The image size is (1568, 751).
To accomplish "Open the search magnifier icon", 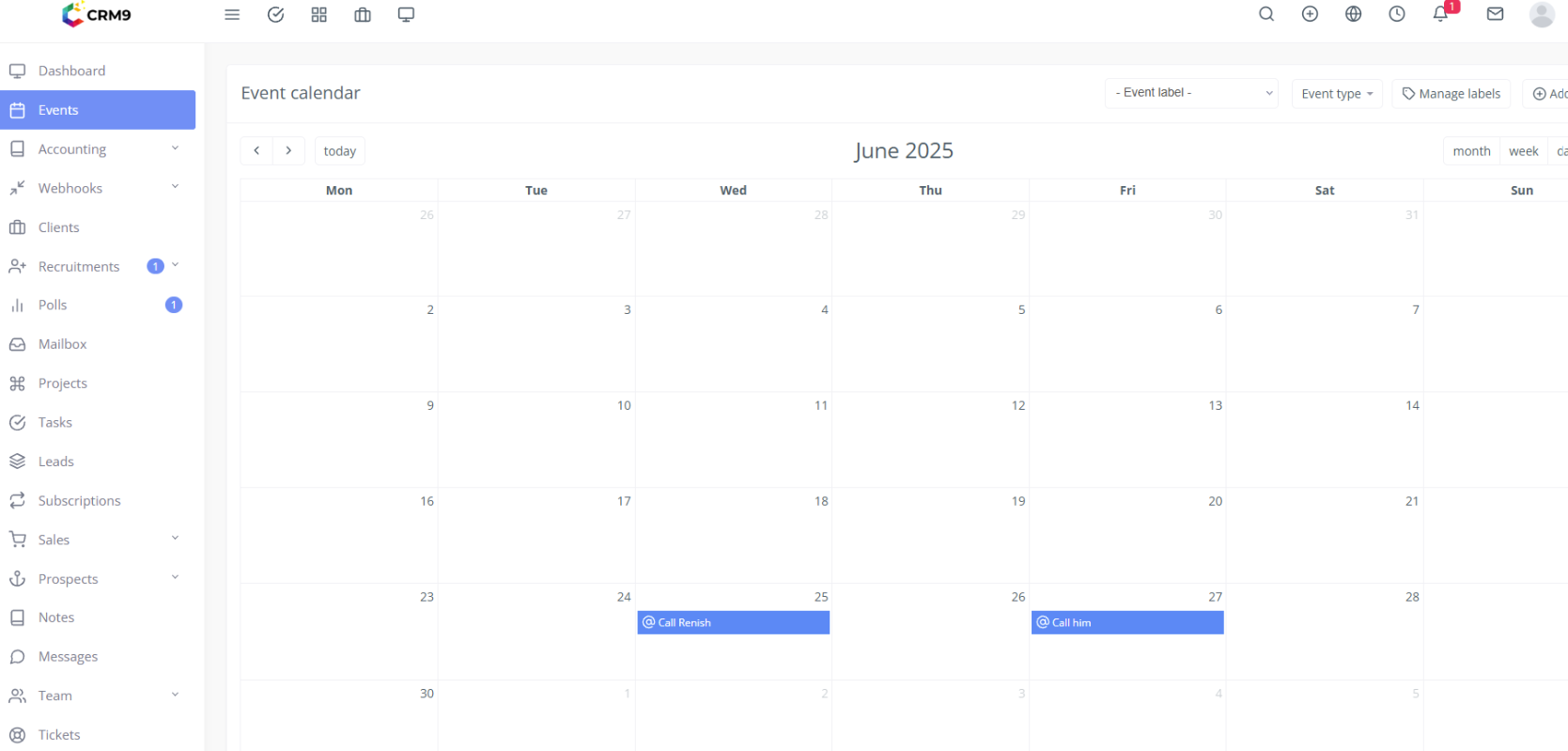I will pyautogui.click(x=1266, y=14).
